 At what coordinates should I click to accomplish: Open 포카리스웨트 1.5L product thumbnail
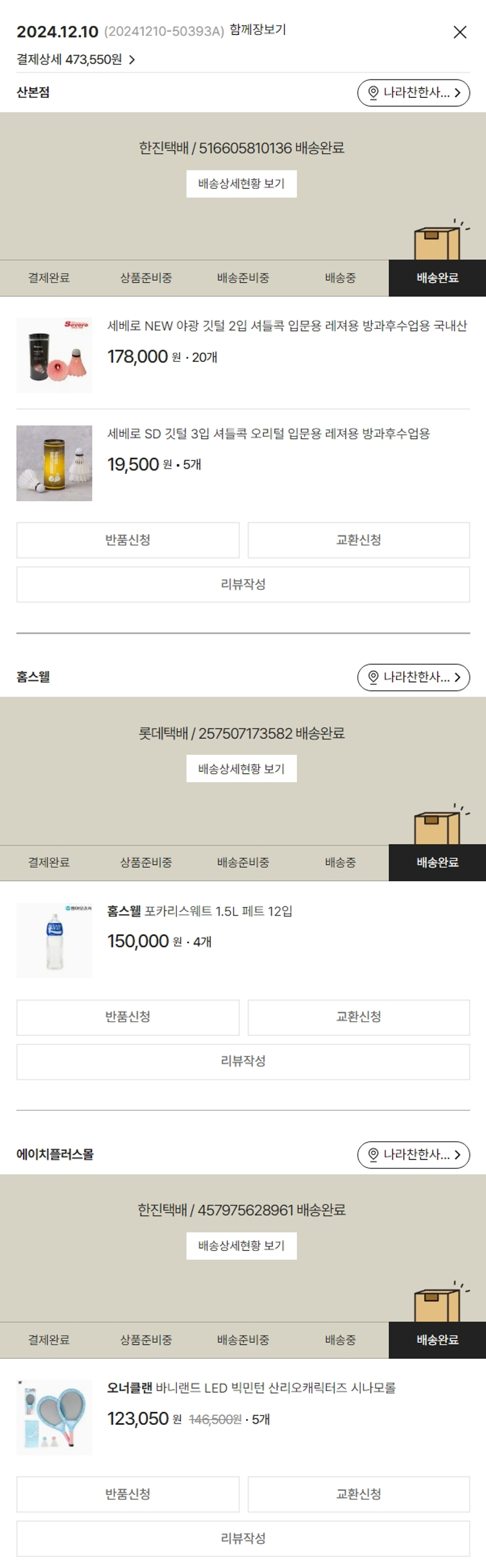point(54,940)
